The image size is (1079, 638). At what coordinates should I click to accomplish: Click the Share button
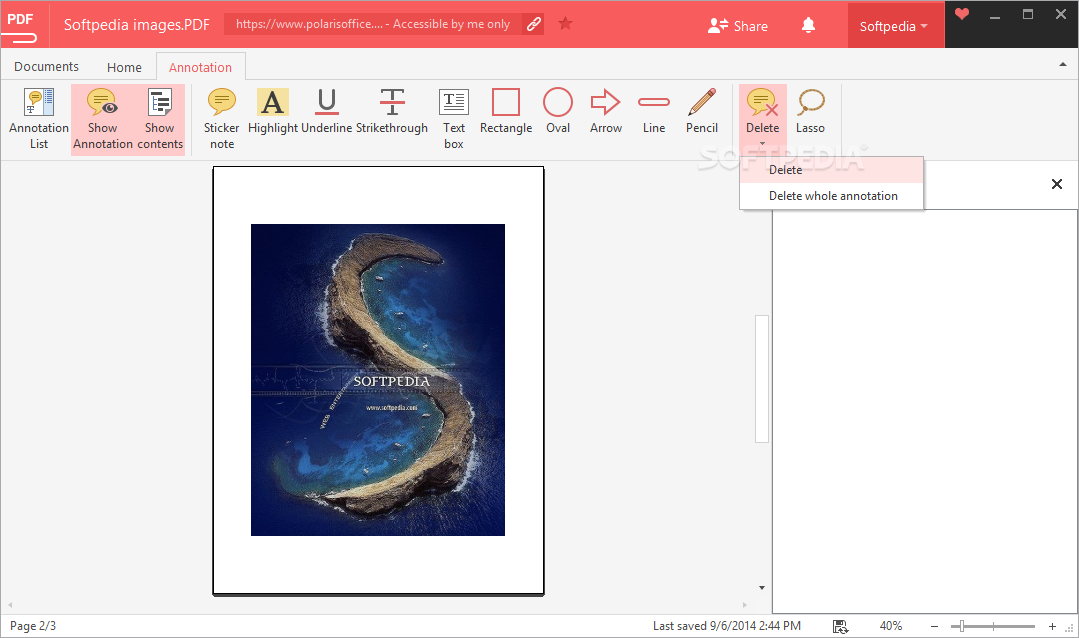click(738, 26)
